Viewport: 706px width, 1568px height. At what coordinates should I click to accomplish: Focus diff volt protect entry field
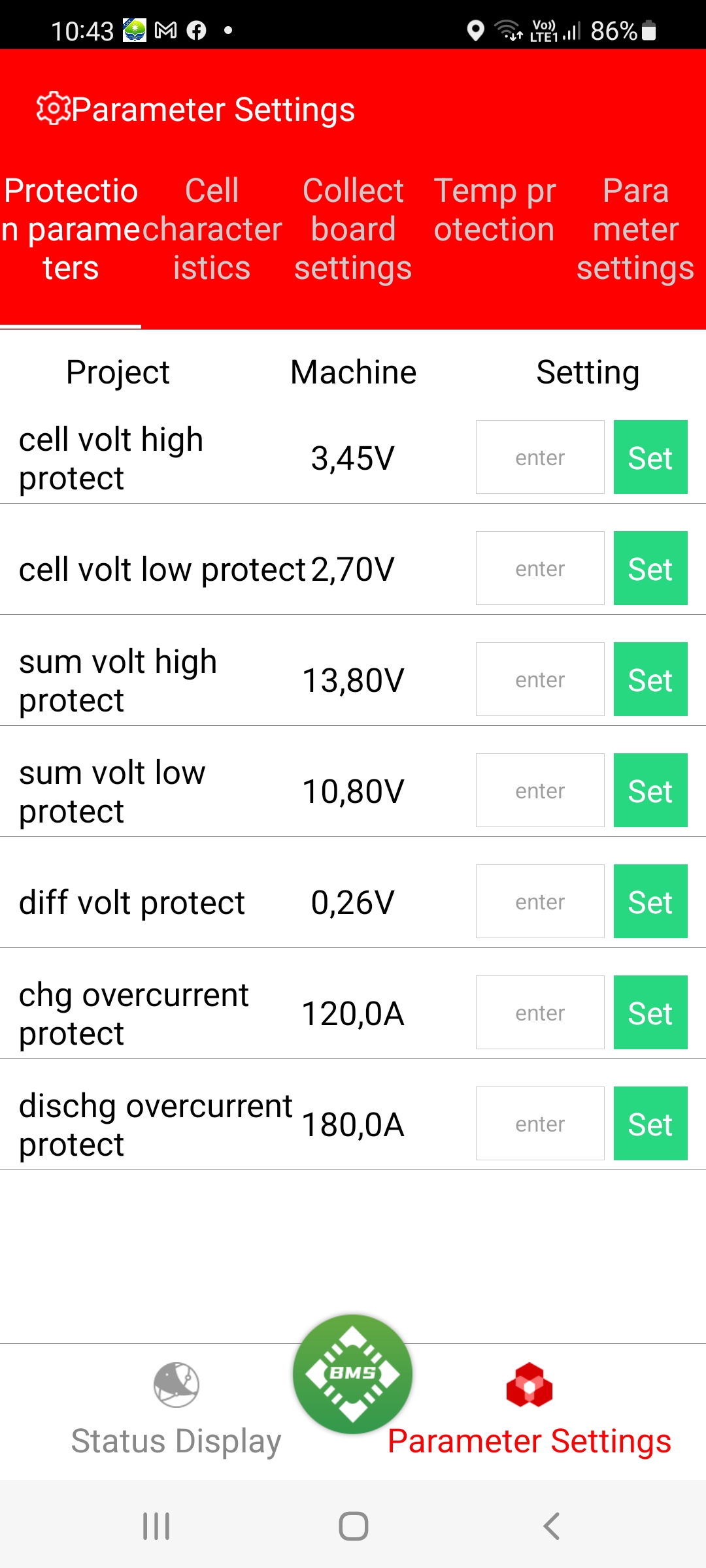coord(540,902)
